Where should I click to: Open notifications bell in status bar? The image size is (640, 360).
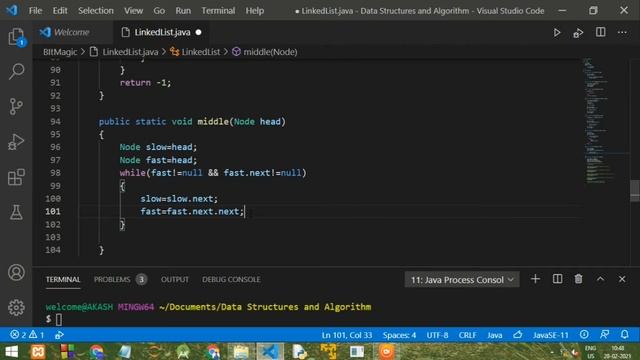[x=624, y=335]
